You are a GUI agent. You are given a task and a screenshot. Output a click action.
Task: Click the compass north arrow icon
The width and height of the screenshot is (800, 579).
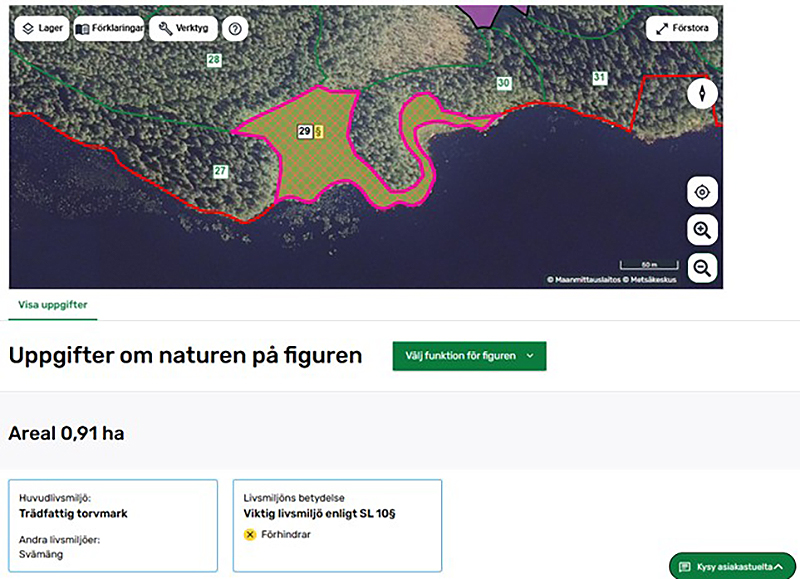[x=703, y=93]
